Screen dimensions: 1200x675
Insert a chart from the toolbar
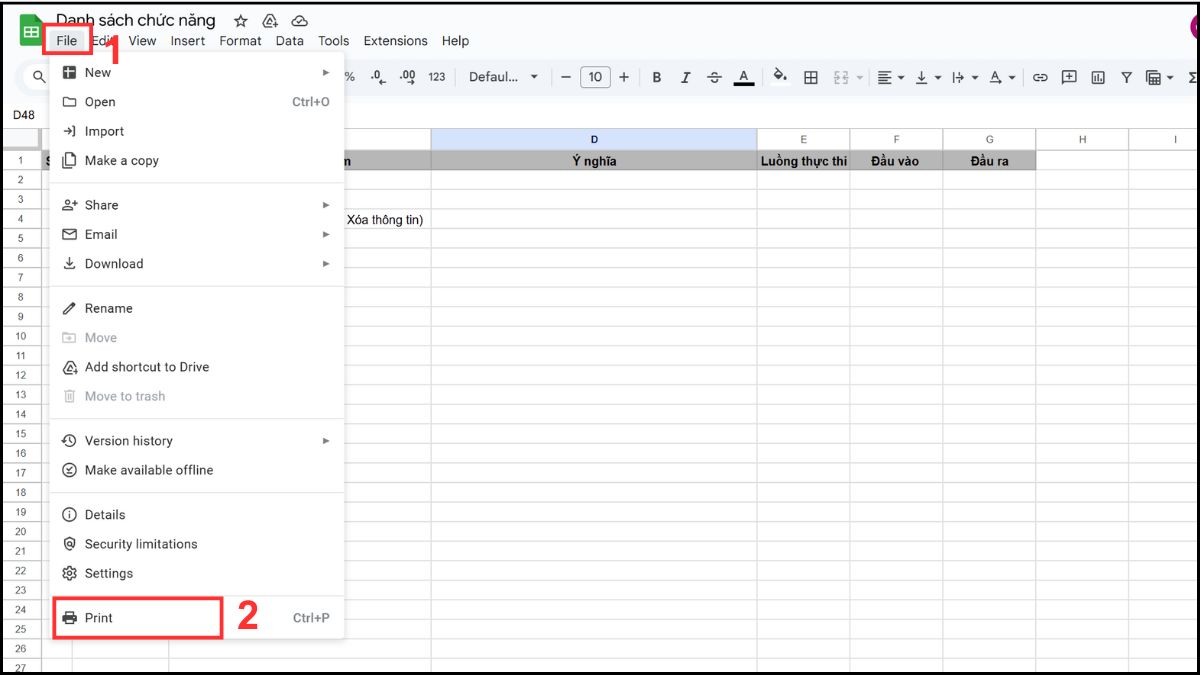click(1098, 76)
